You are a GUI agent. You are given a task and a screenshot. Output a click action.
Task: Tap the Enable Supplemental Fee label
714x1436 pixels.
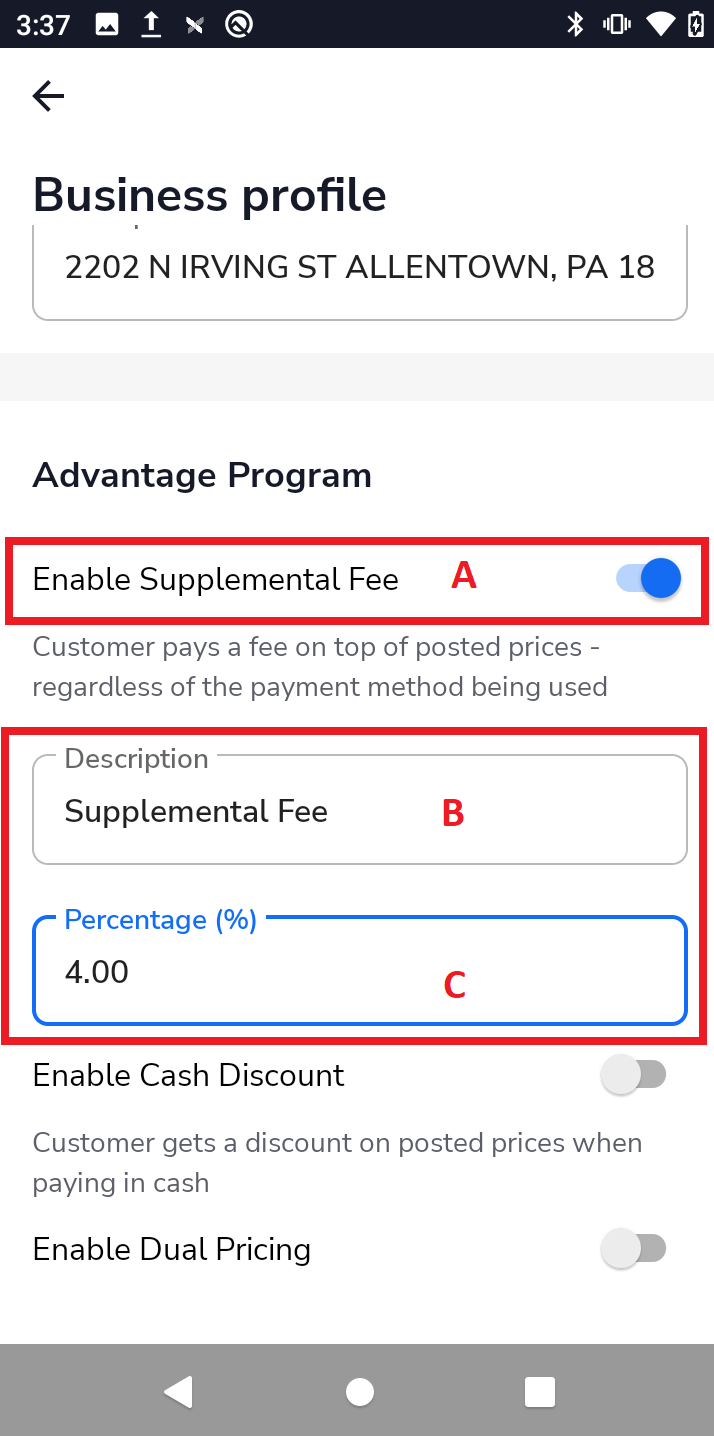(x=216, y=579)
